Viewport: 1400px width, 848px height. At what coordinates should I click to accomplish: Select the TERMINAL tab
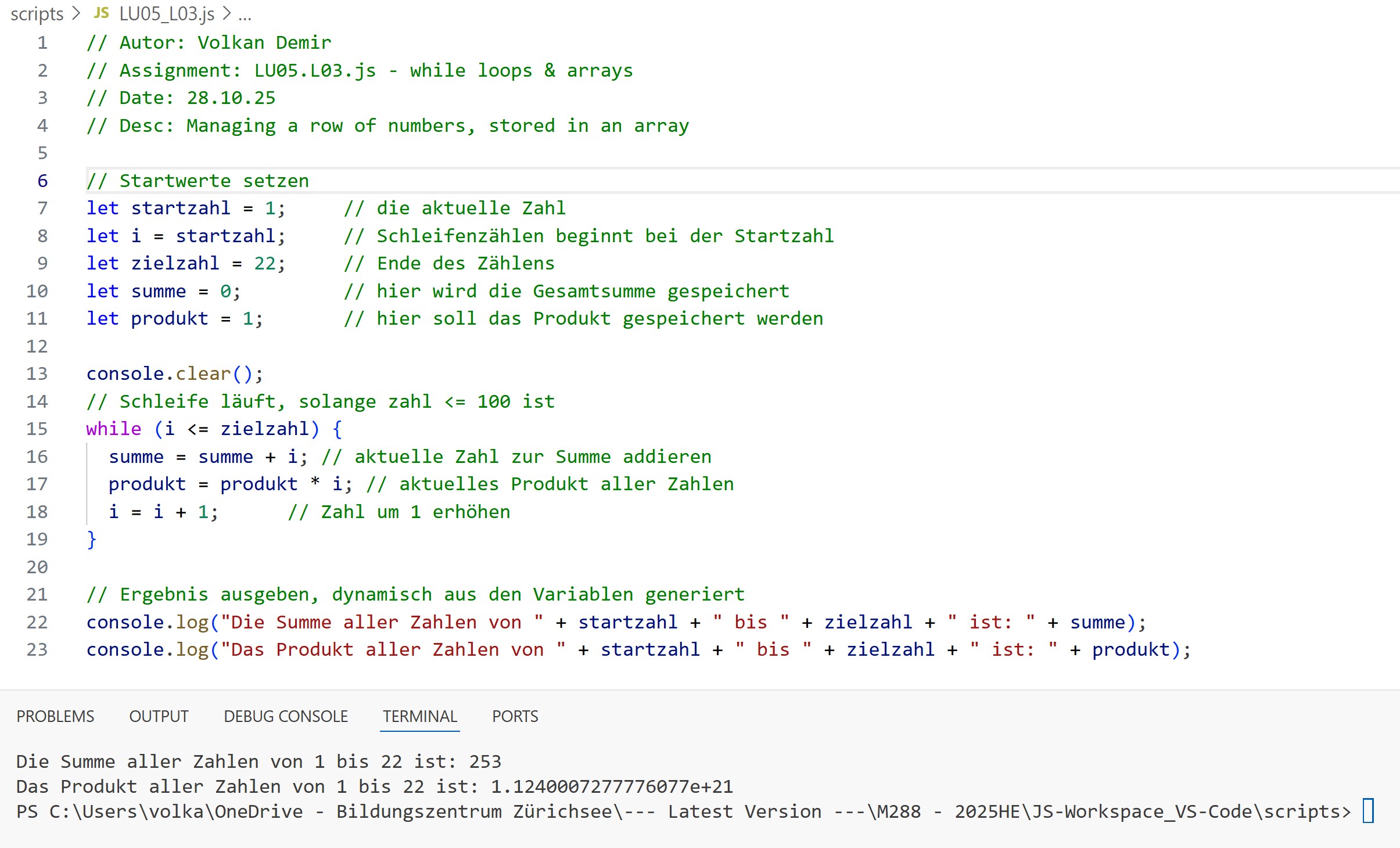[419, 716]
